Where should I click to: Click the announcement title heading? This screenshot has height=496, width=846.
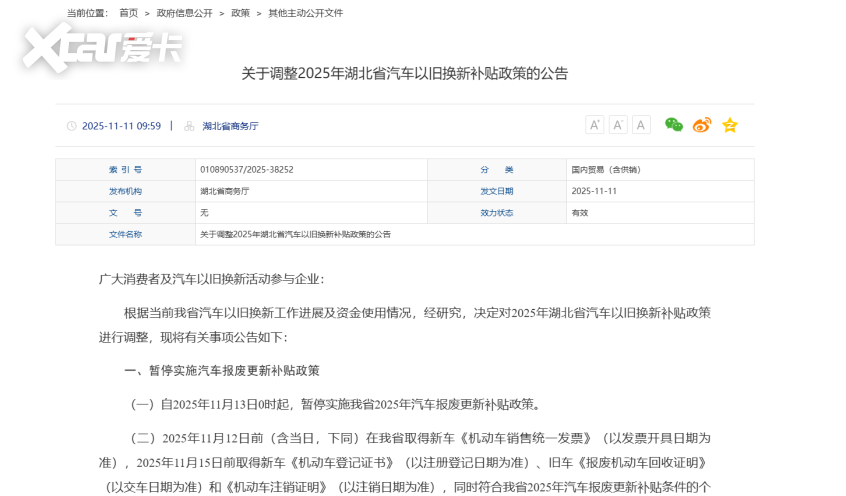coord(404,73)
